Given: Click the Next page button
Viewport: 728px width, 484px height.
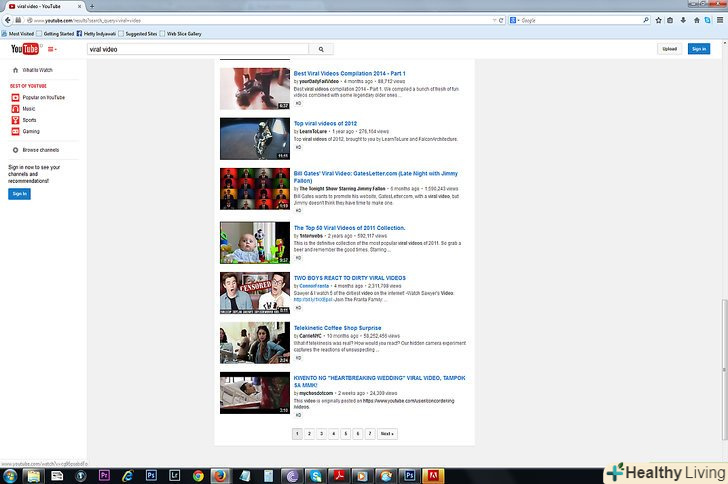Looking at the screenshot, I should click(x=387, y=434).
